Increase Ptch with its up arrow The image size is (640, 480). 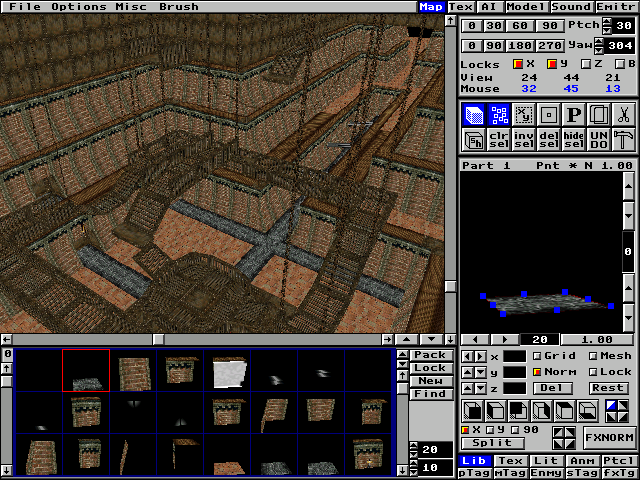607,22
